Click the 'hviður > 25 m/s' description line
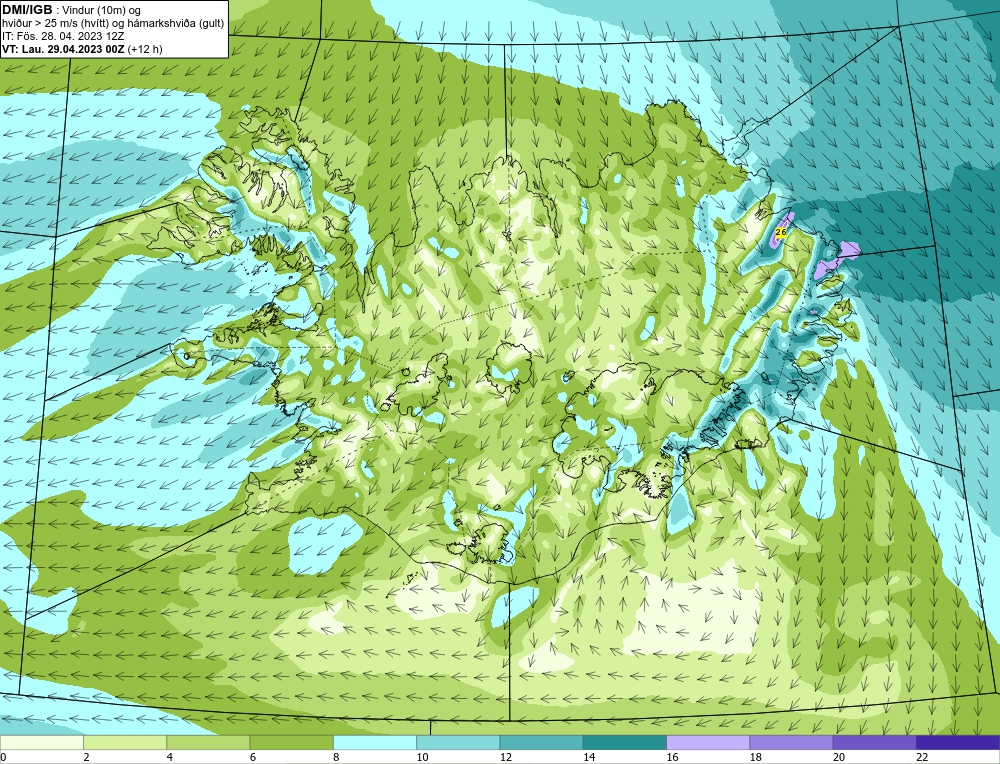The height and width of the screenshot is (764, 1000). coord(113,24)
